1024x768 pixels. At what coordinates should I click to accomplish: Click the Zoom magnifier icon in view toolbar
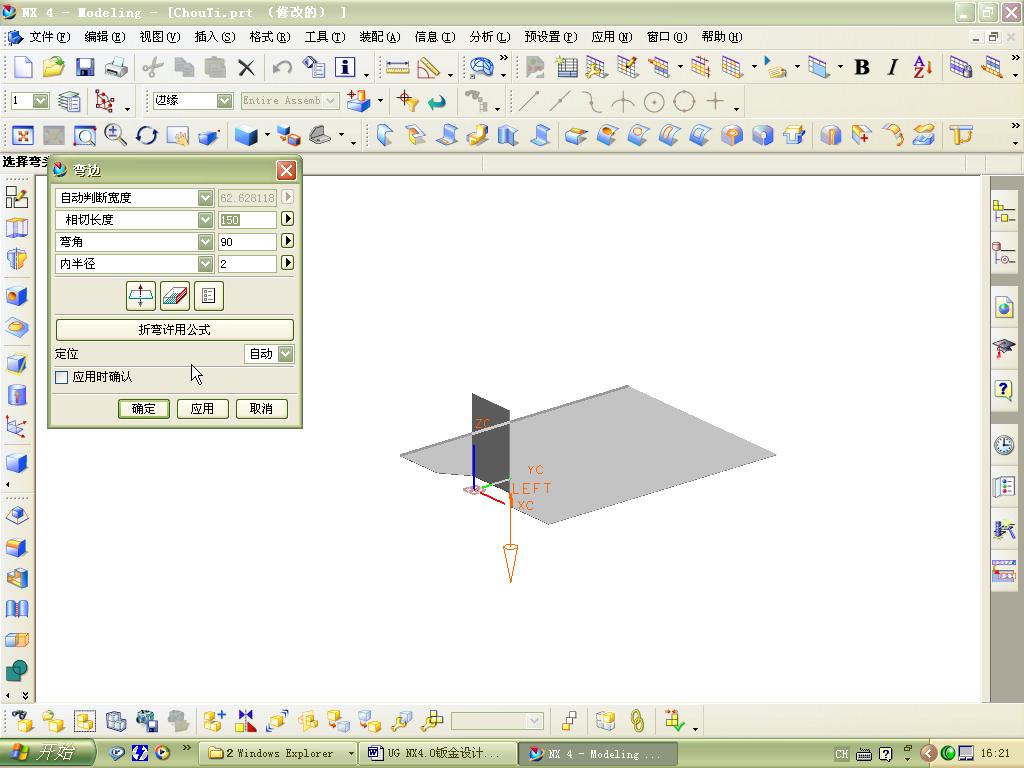(113, 135)
